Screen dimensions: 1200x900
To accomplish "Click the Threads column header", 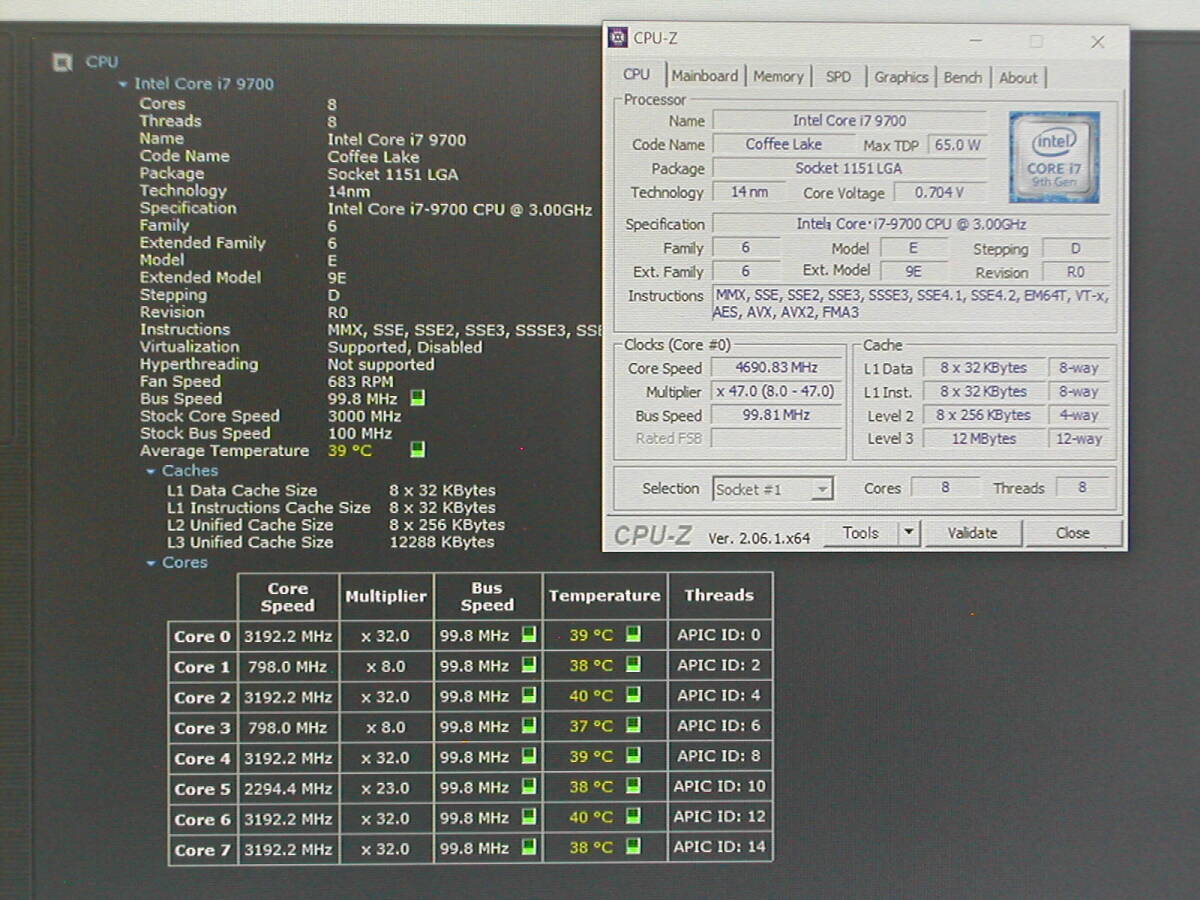I will point(719,595).
